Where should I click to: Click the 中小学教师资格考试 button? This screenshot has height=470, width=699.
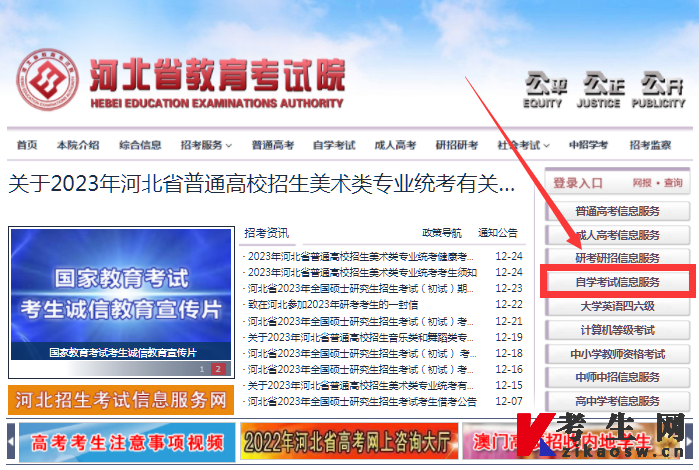click(617, 354)
